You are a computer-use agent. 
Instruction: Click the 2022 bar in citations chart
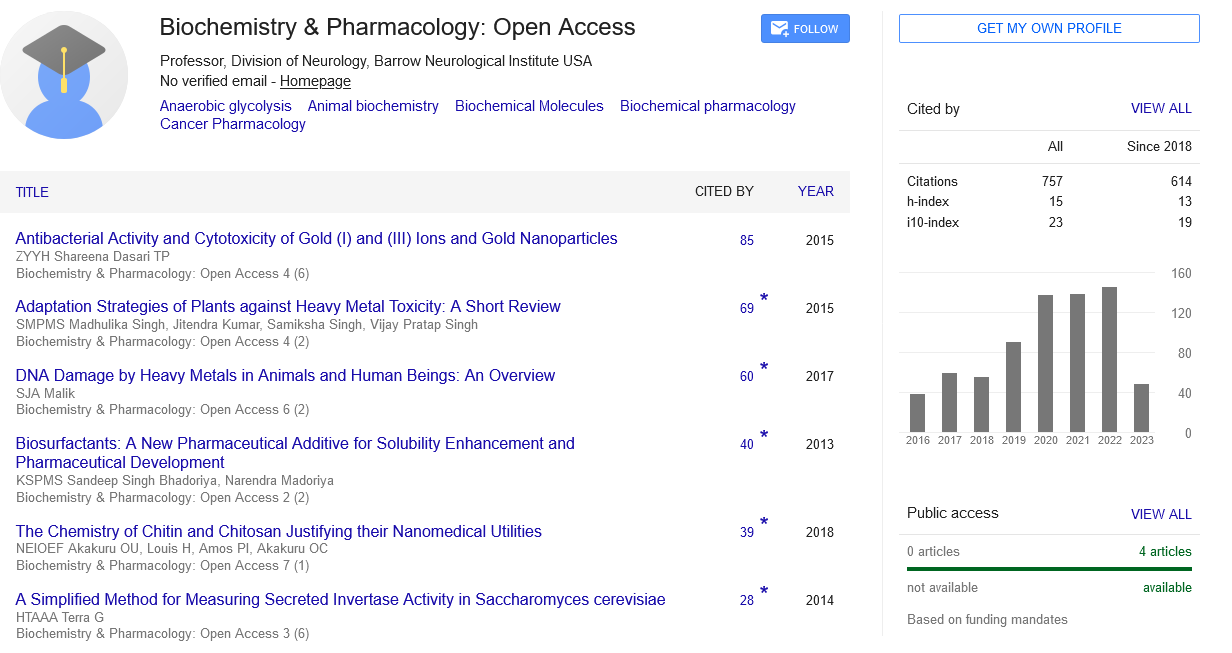coord(1109,359)
